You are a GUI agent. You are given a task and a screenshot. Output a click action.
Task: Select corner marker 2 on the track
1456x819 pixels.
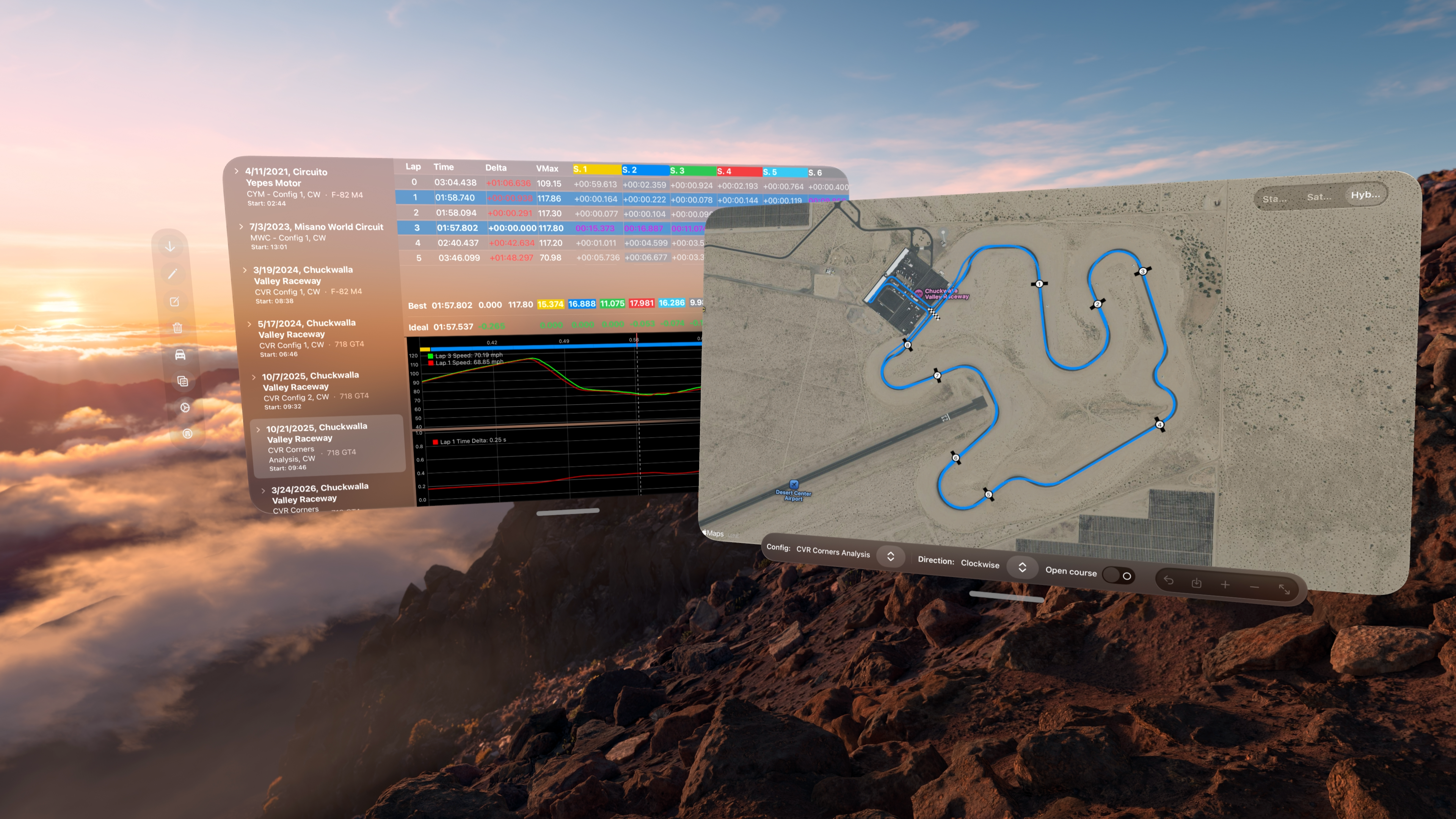coord(1097,304)
